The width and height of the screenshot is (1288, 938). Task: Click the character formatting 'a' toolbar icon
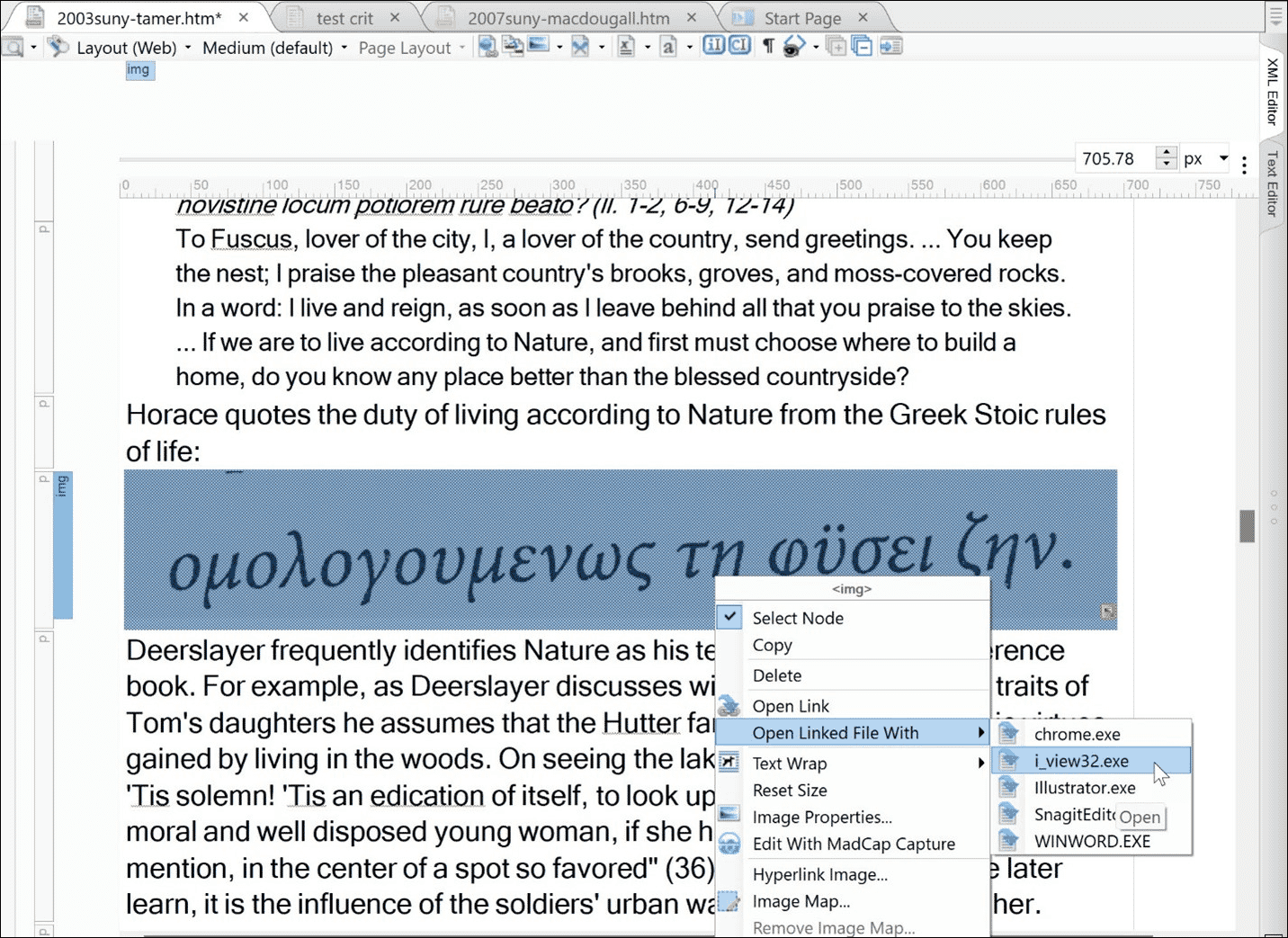(668, 46)
